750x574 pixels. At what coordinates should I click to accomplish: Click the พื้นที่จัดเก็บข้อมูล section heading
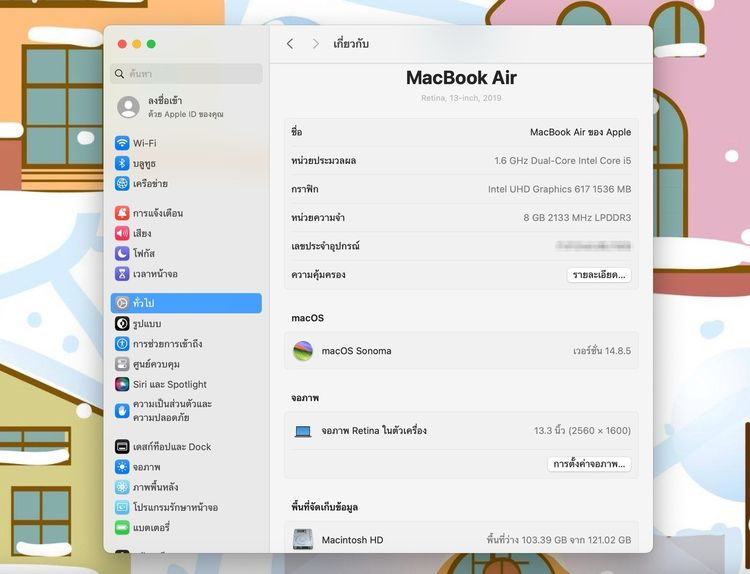[x=324, y=507]
